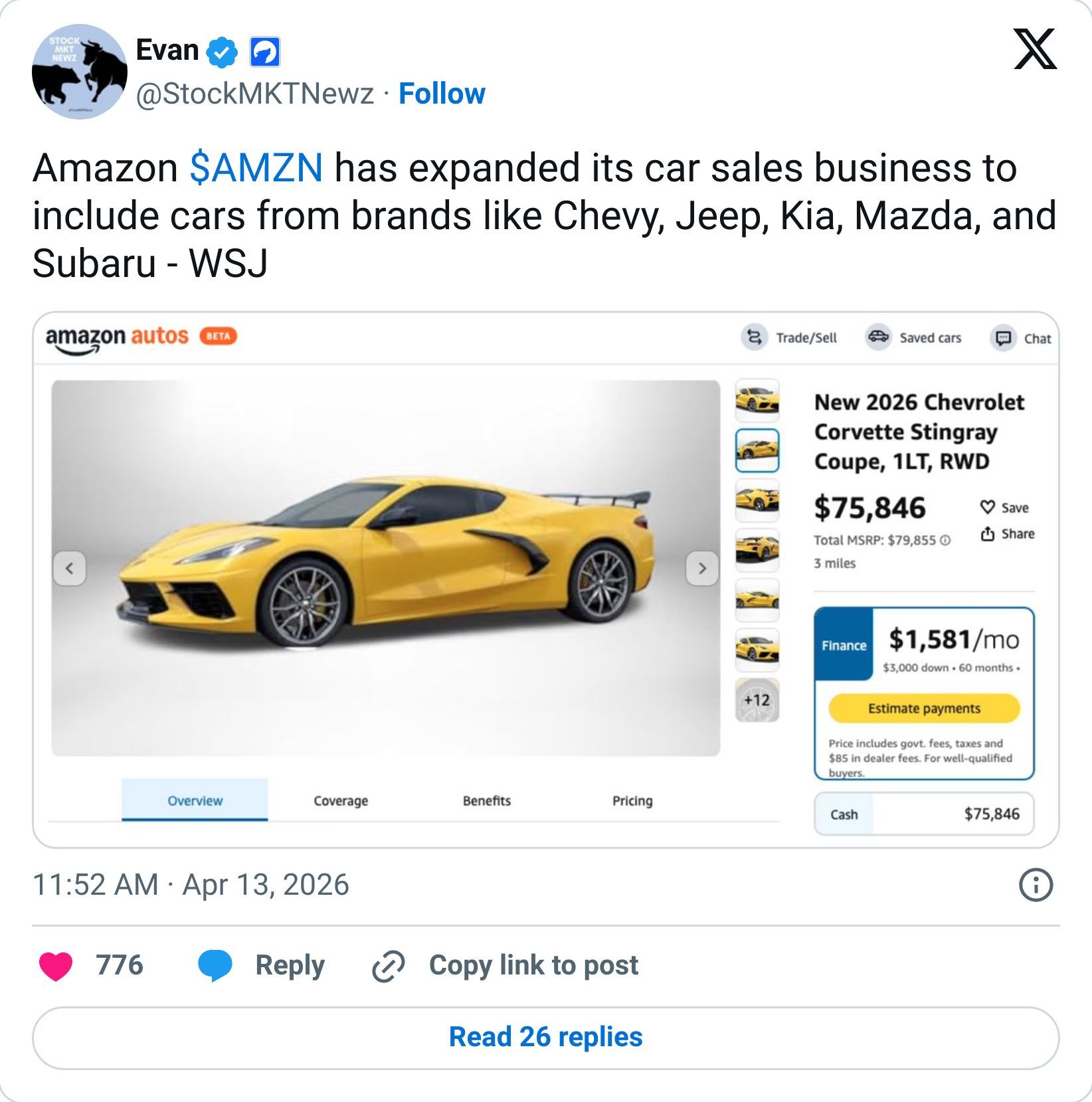
Task: Save the Corvette with heart toggle
Action: 988,507
